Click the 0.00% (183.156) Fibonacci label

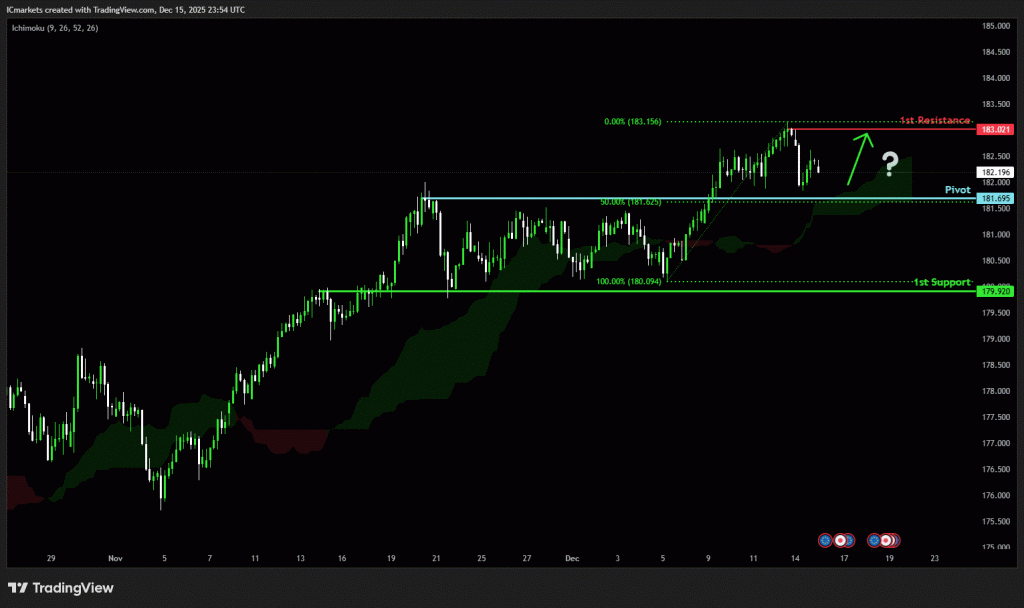pos(634,122)
